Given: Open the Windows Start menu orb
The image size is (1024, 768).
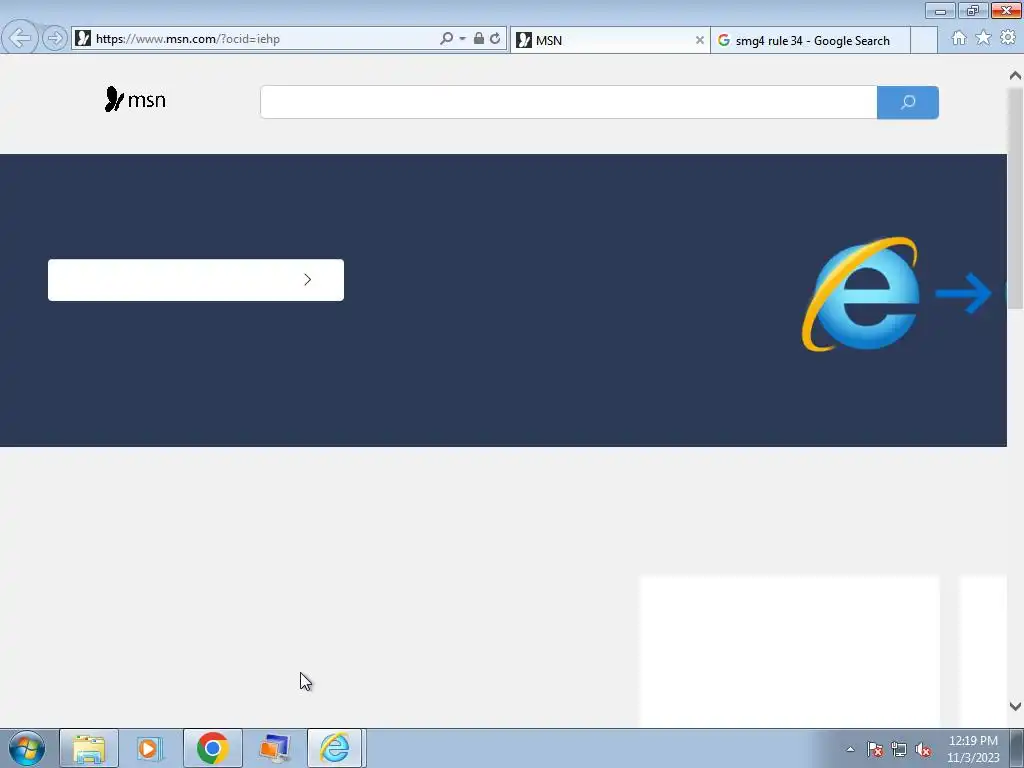Looking at the screenshot, I should (27, 748).
